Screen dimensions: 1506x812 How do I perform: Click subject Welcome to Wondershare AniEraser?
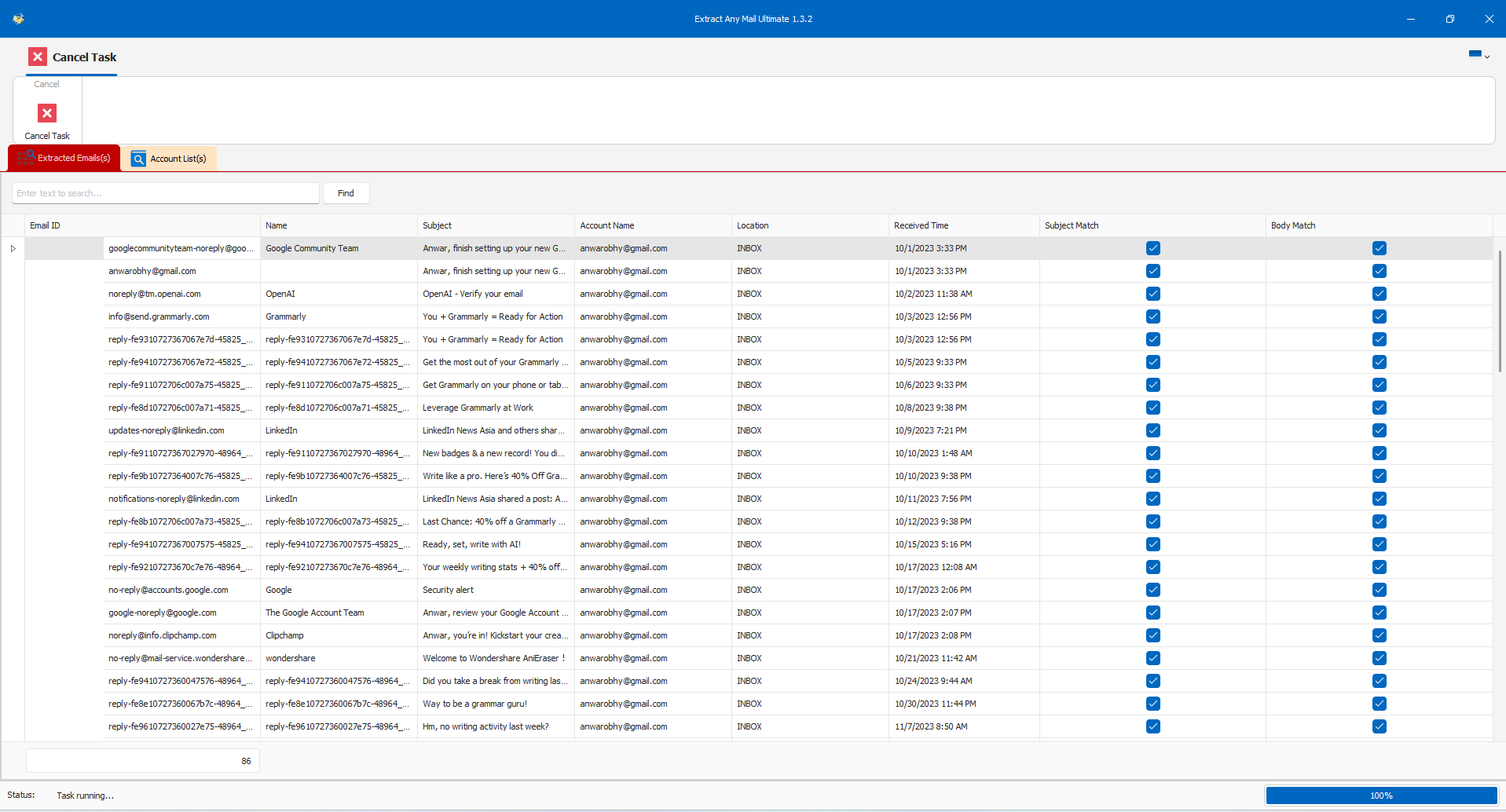[x=494, y=658]
